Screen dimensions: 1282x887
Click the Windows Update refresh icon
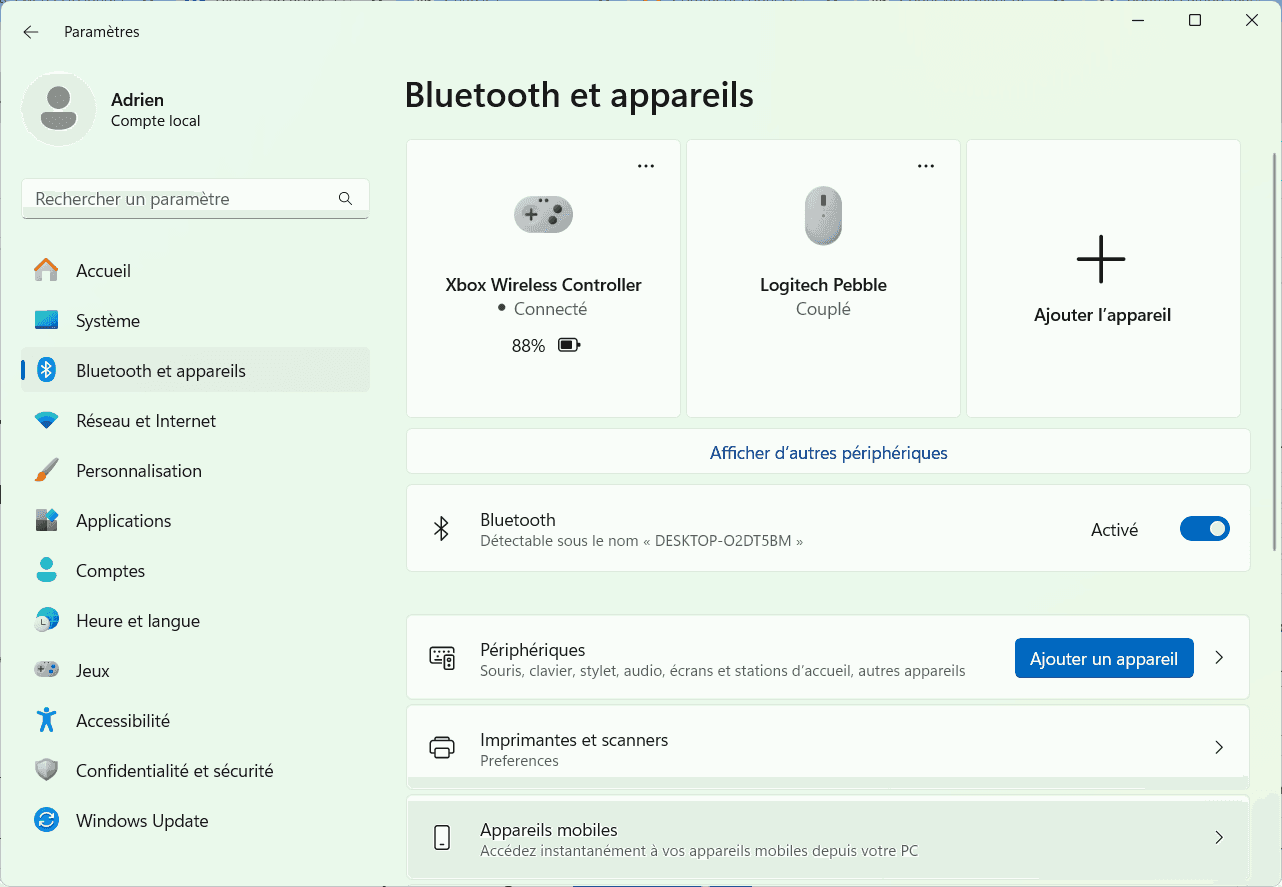[46, 821]
